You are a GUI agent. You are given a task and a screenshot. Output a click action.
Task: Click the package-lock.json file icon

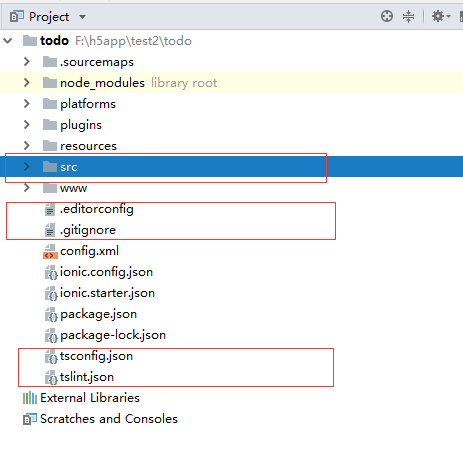(x=51, y=335)
